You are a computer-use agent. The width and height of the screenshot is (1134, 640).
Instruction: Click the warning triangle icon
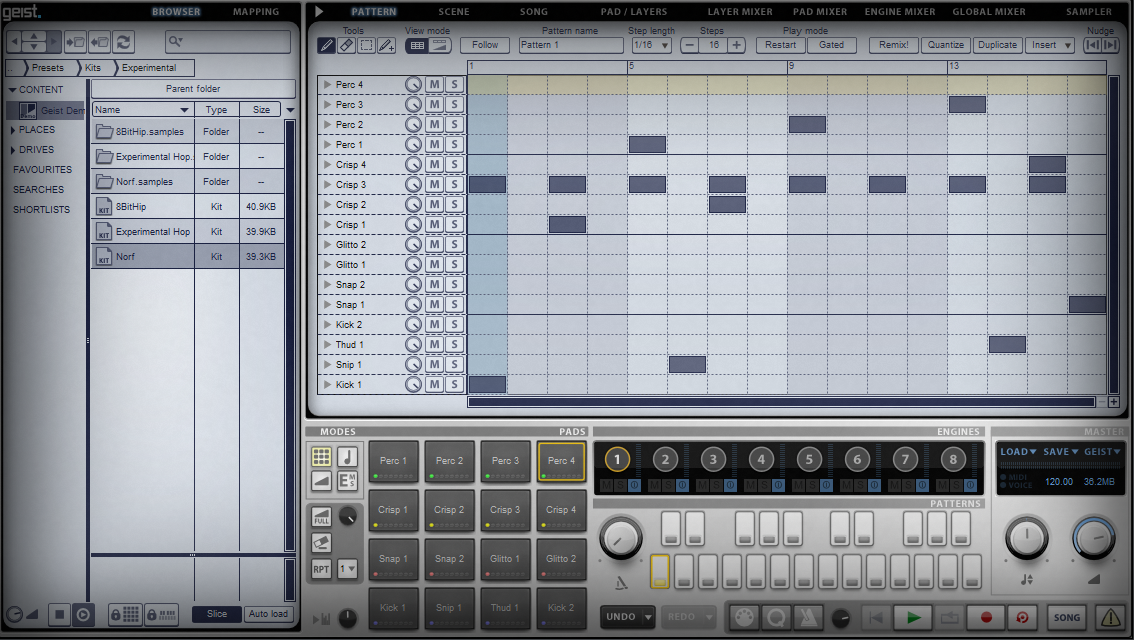(1112, 618)
